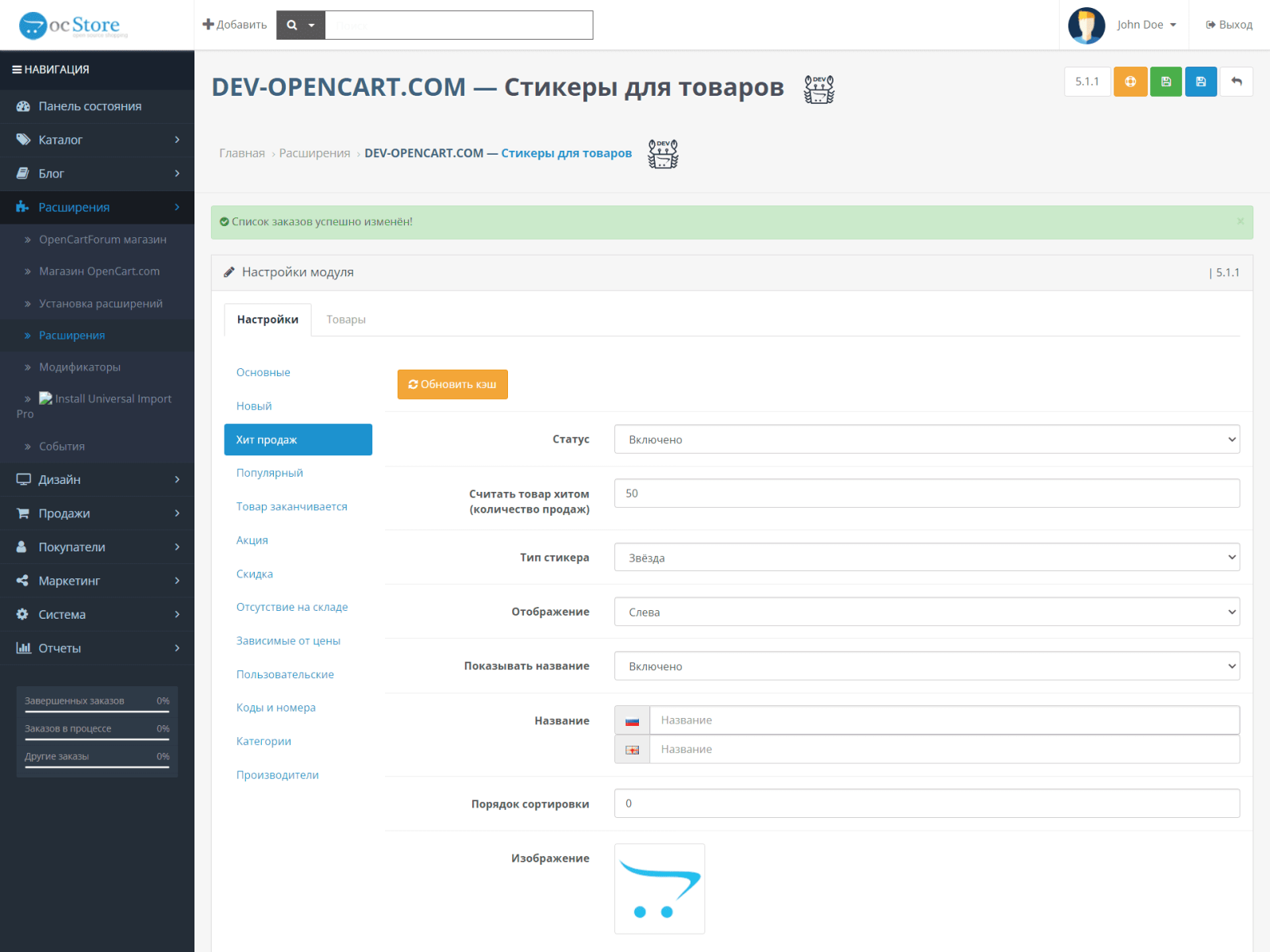
Task: Edit the sales count field with 50
Action: [x=927, y=493]
